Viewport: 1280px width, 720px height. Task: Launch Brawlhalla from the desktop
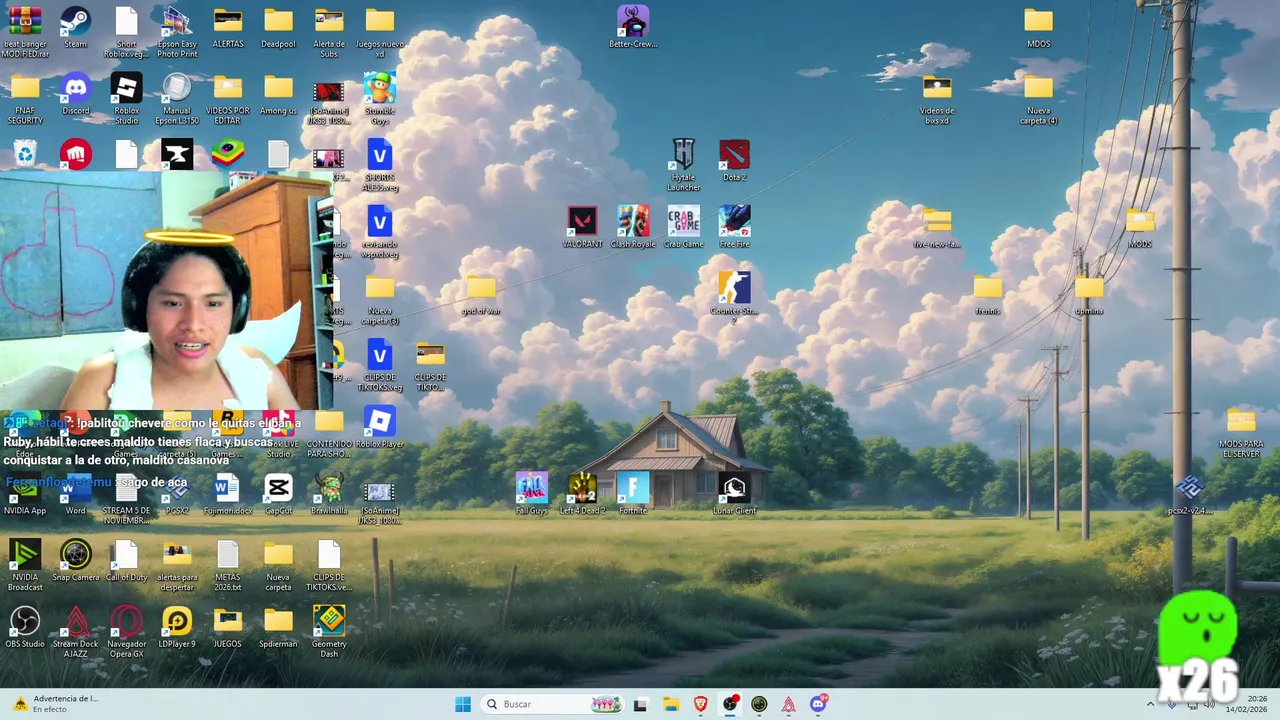click(x=329, y=494)
